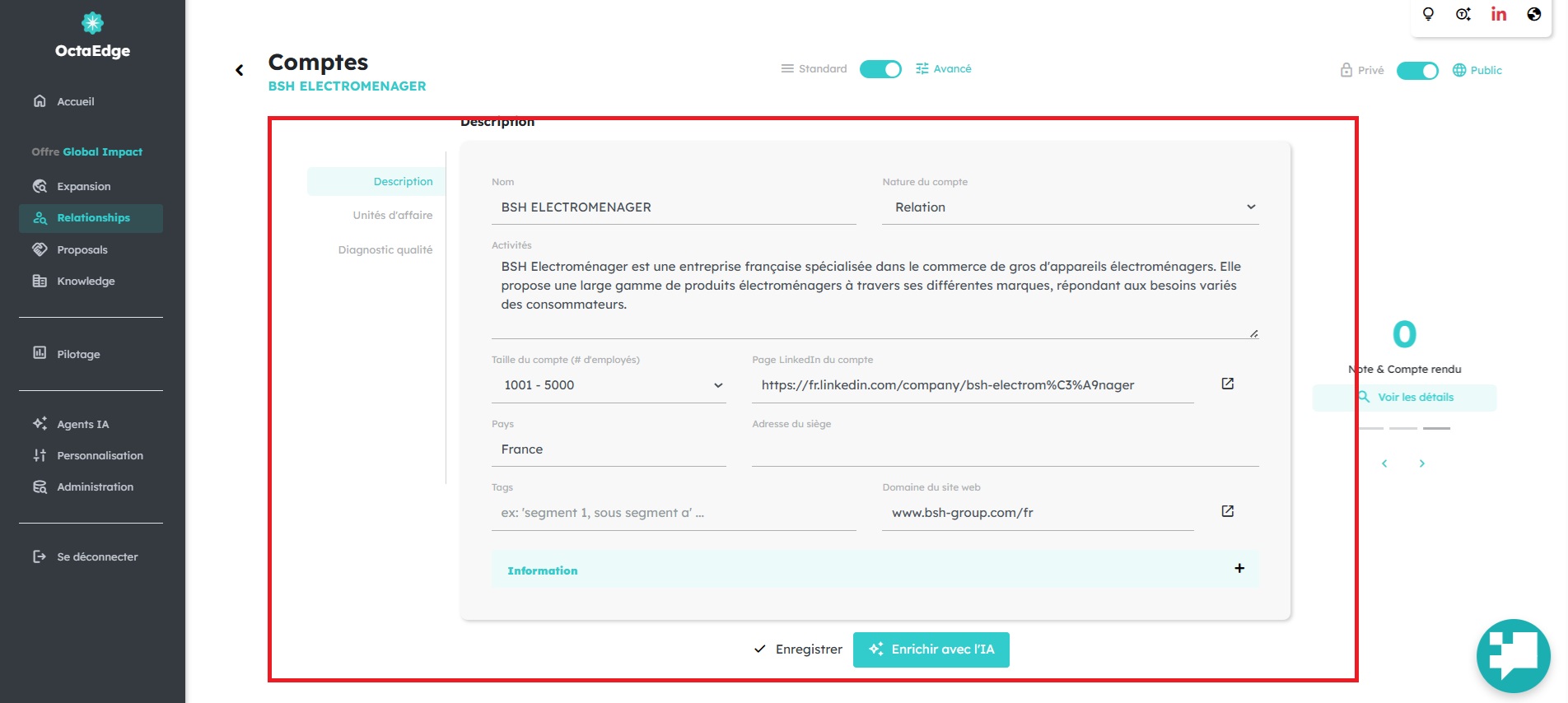1568x703 pixels.
Task: Open Nature du compte dropdown
Action: tap(1071, 207)
